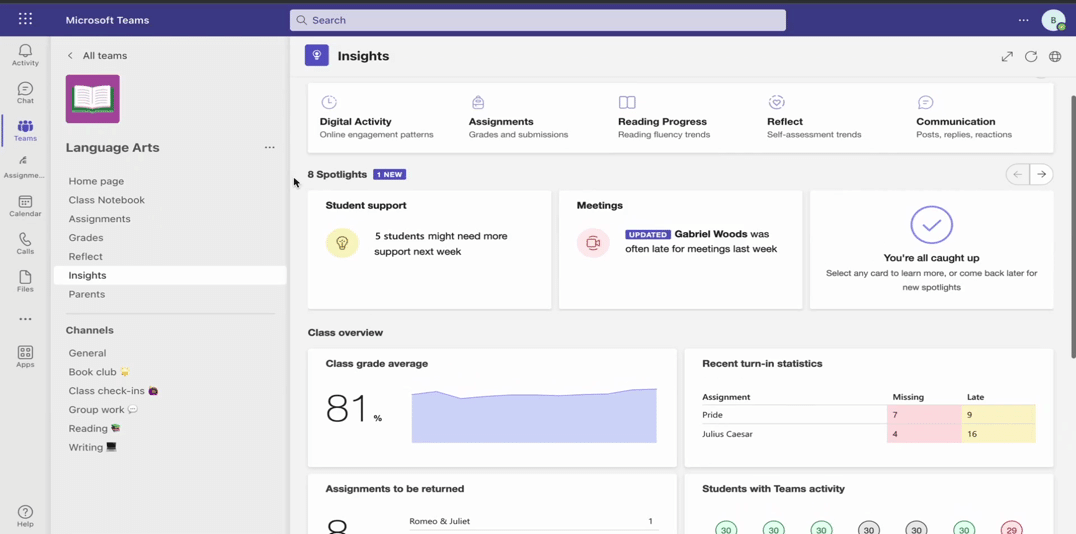Expand Insights tab to full screen
1076x534 pixels.
(1007, 57)
